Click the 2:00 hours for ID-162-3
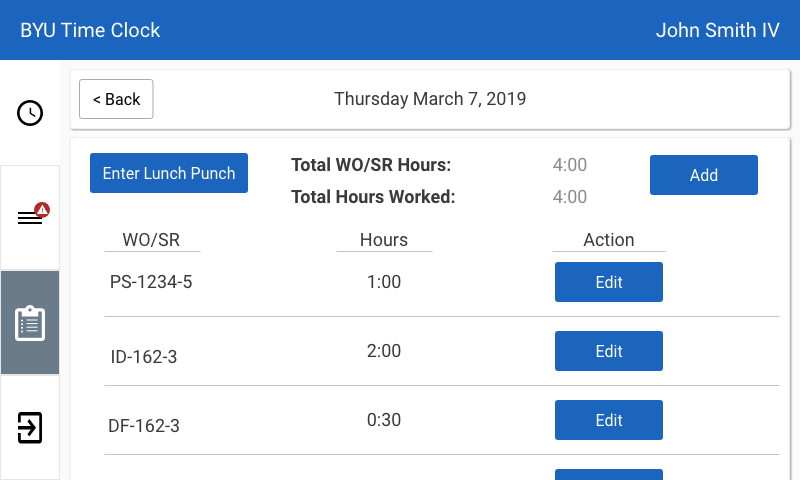 (x=384, y=351)
